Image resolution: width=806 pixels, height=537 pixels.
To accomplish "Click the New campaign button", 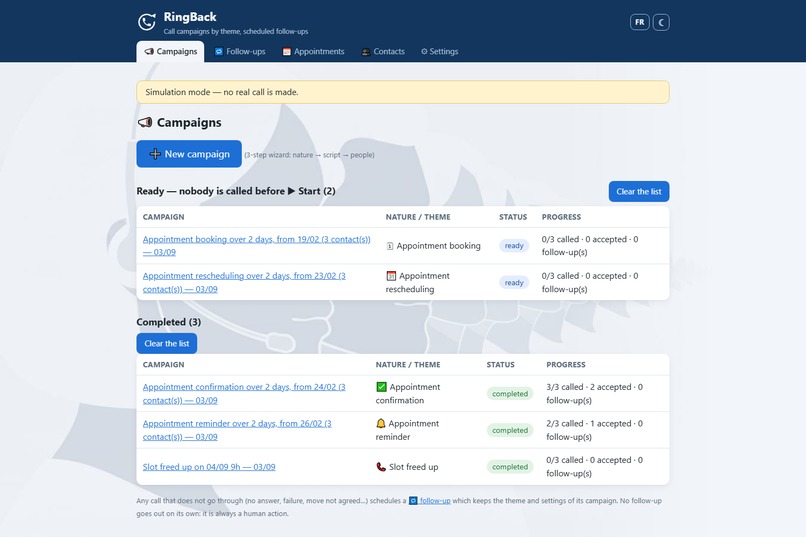I will point(189,154).
